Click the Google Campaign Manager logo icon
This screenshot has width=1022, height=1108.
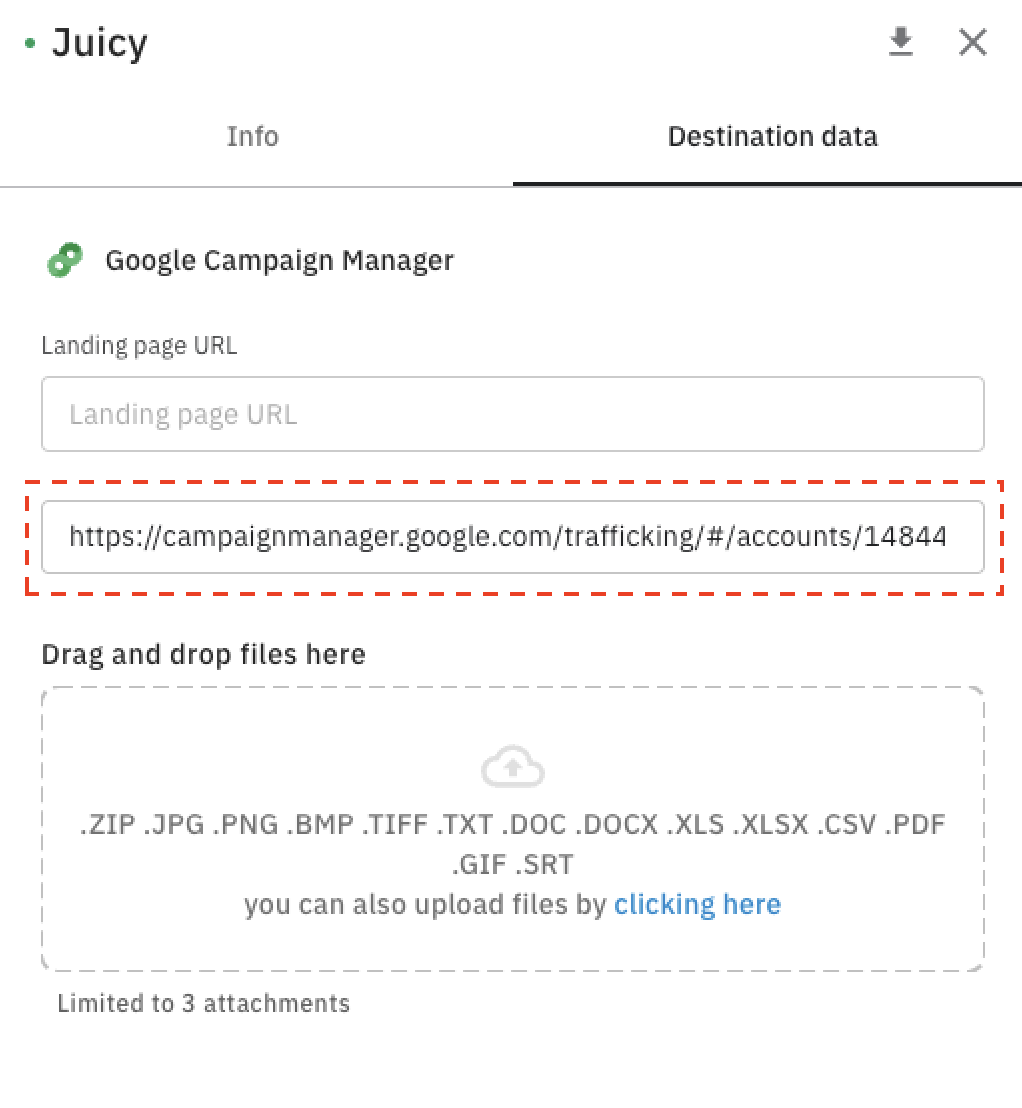[65, 261]
